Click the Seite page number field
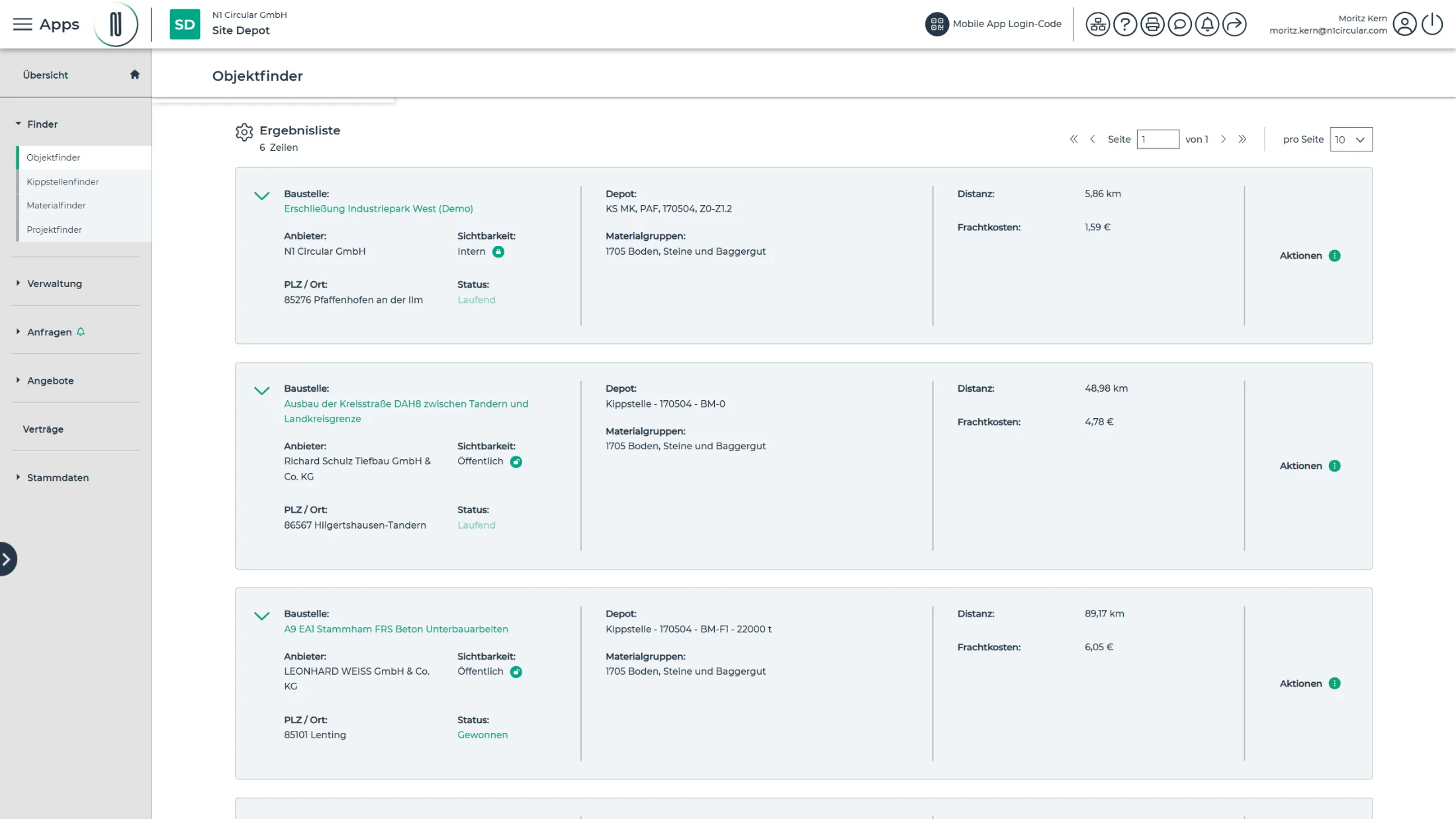 [x=1158, y=139]
